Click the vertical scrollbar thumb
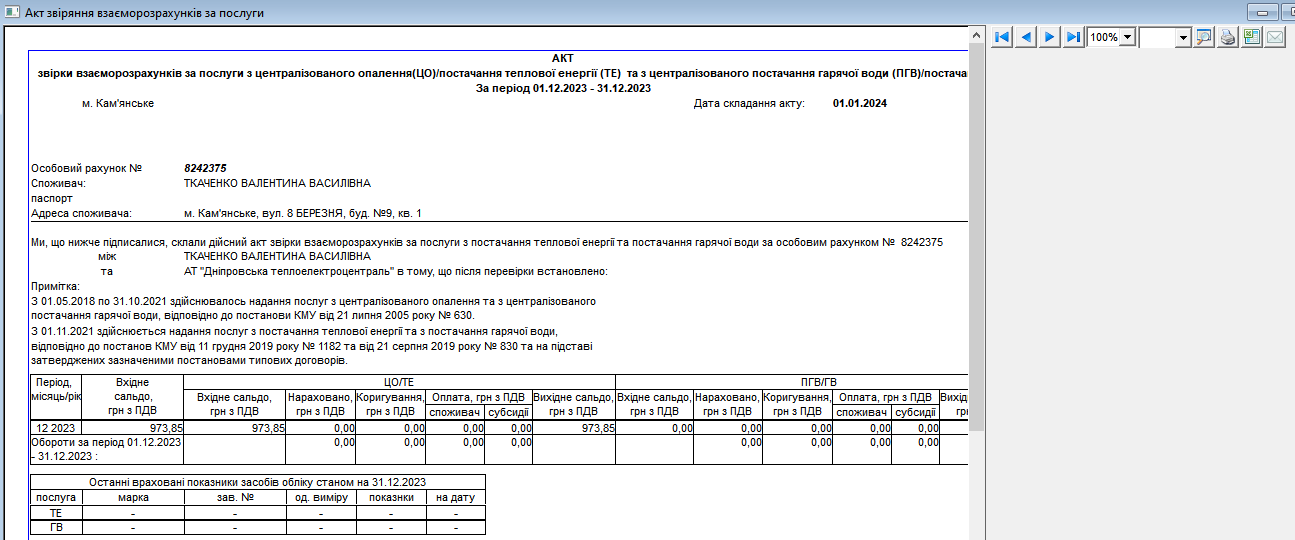 (x=977, y=230)
